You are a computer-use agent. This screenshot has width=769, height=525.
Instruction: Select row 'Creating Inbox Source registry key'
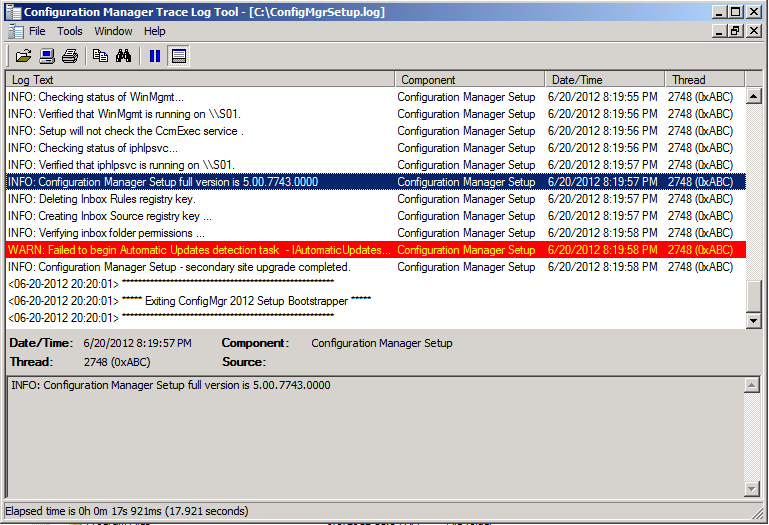click(x=376, y=216)
